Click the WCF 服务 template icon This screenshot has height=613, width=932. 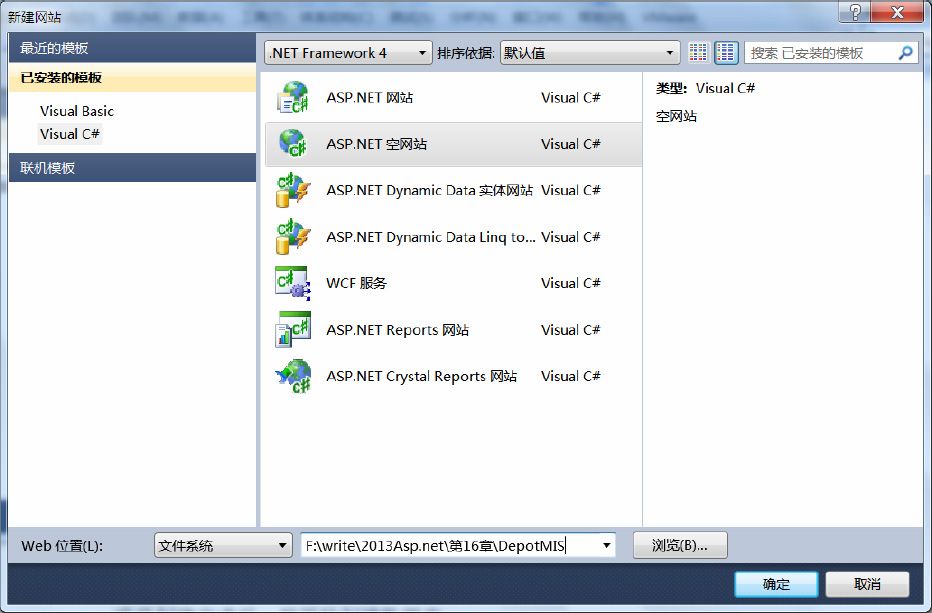coord(293,283)
